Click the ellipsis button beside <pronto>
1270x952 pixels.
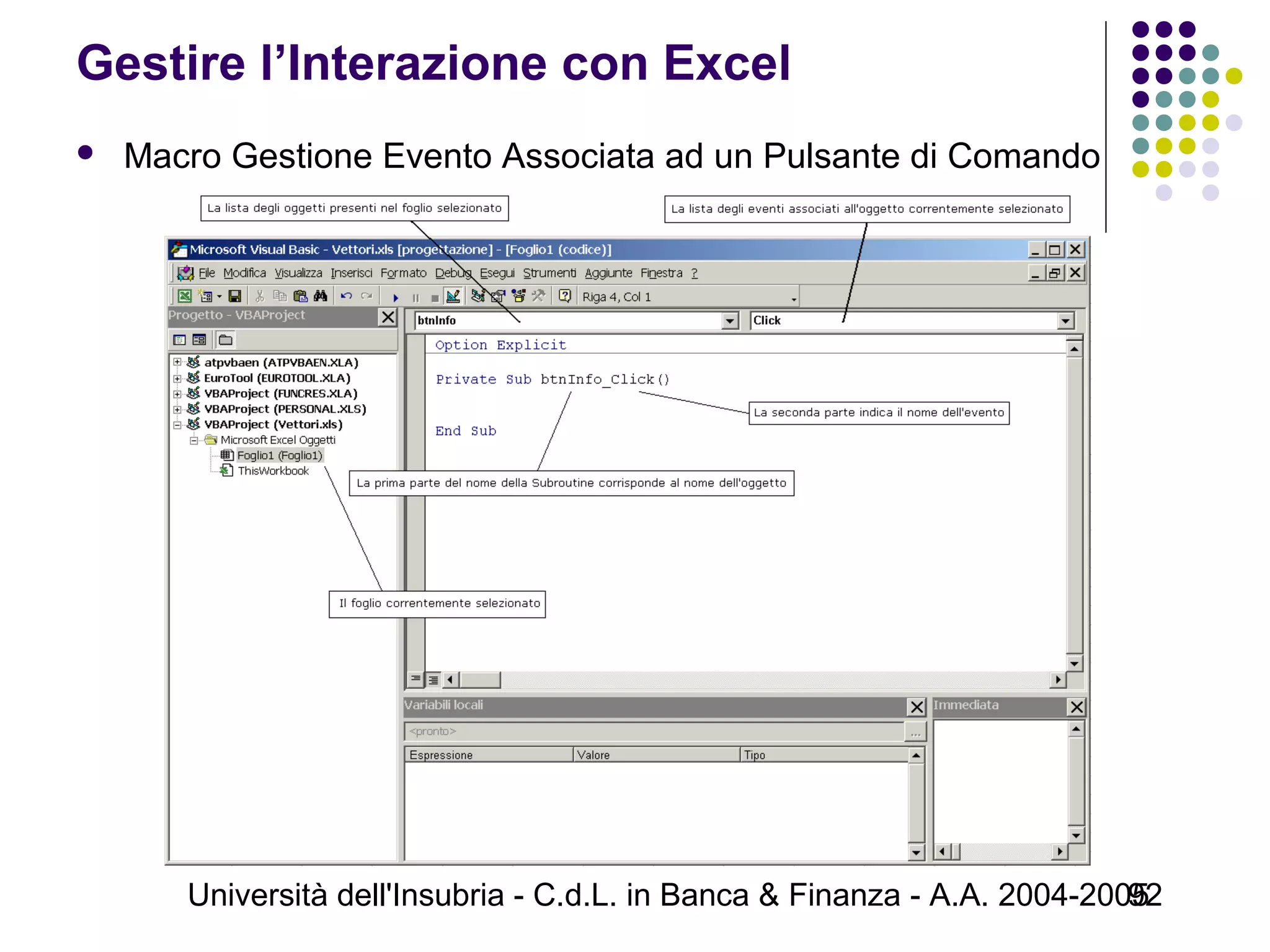[x=915, y=732]
